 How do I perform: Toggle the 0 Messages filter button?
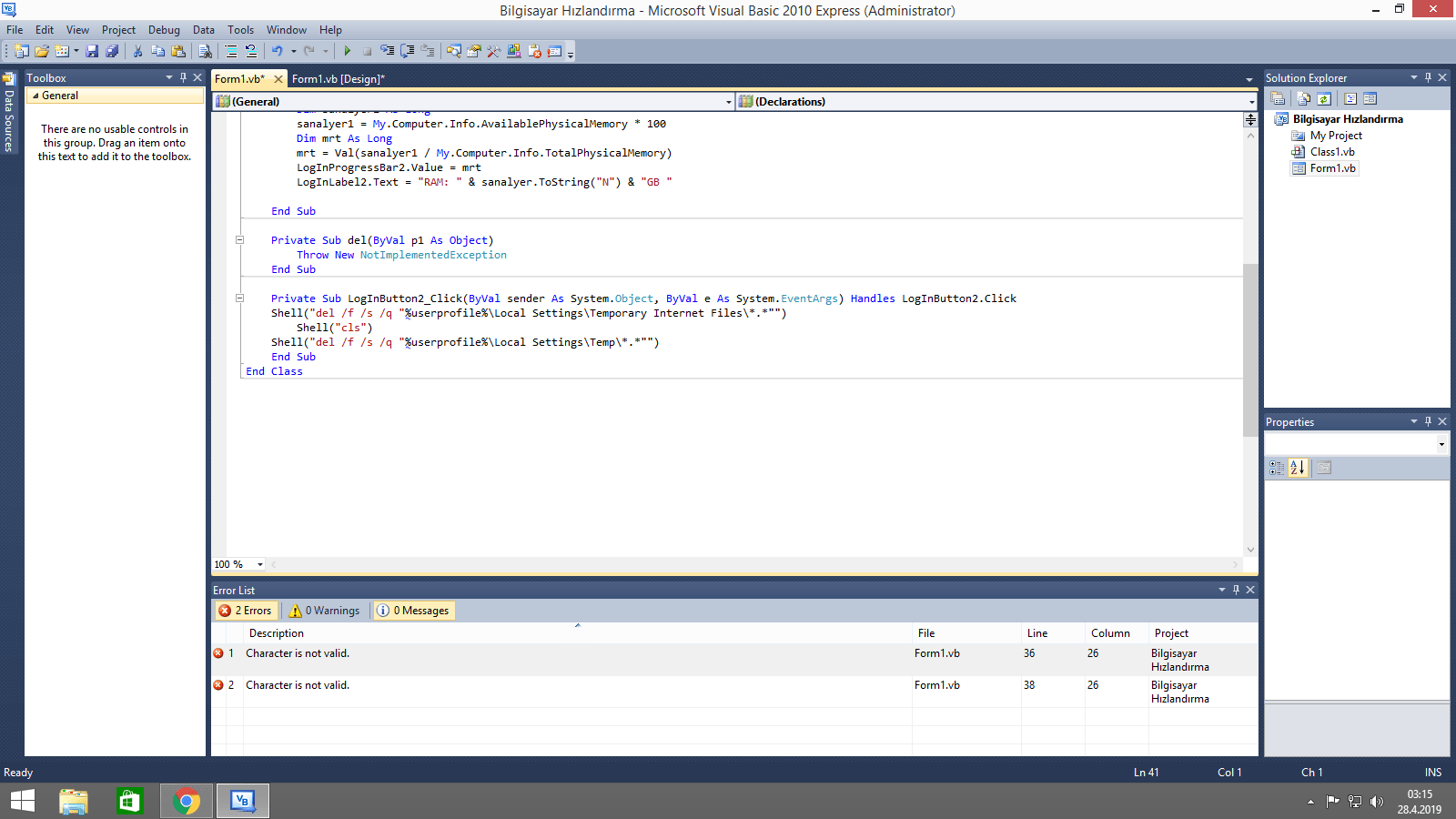414,611
